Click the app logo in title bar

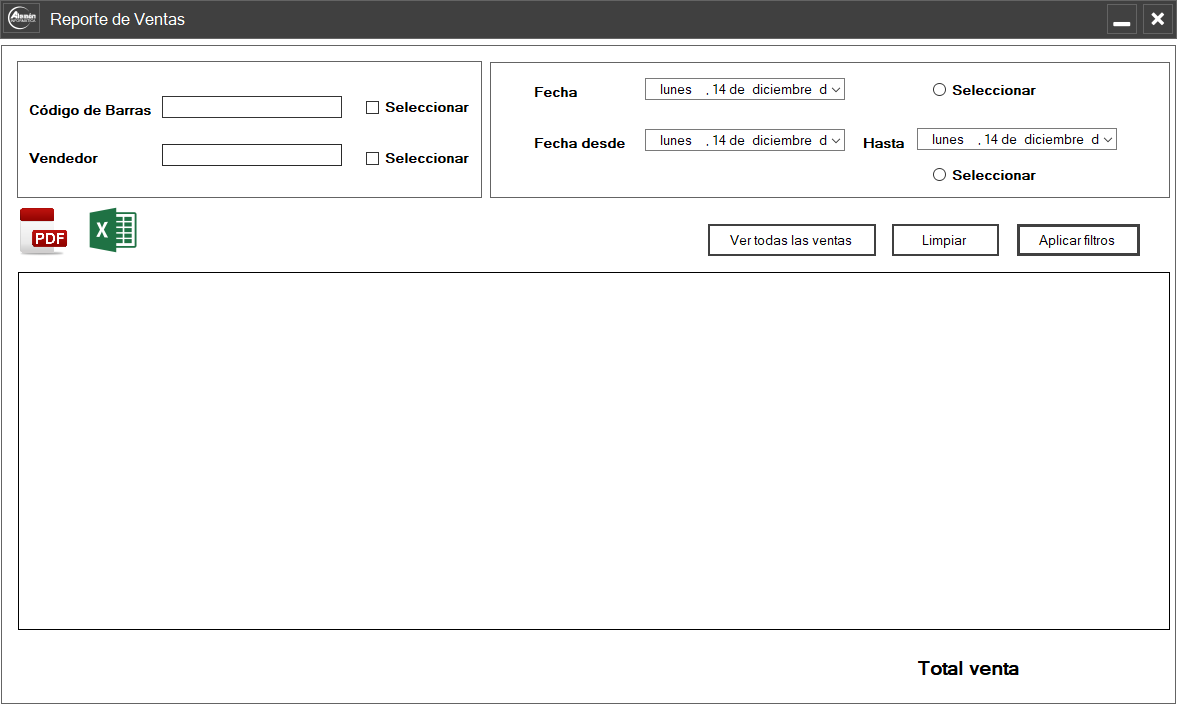[x=22, y=19]
